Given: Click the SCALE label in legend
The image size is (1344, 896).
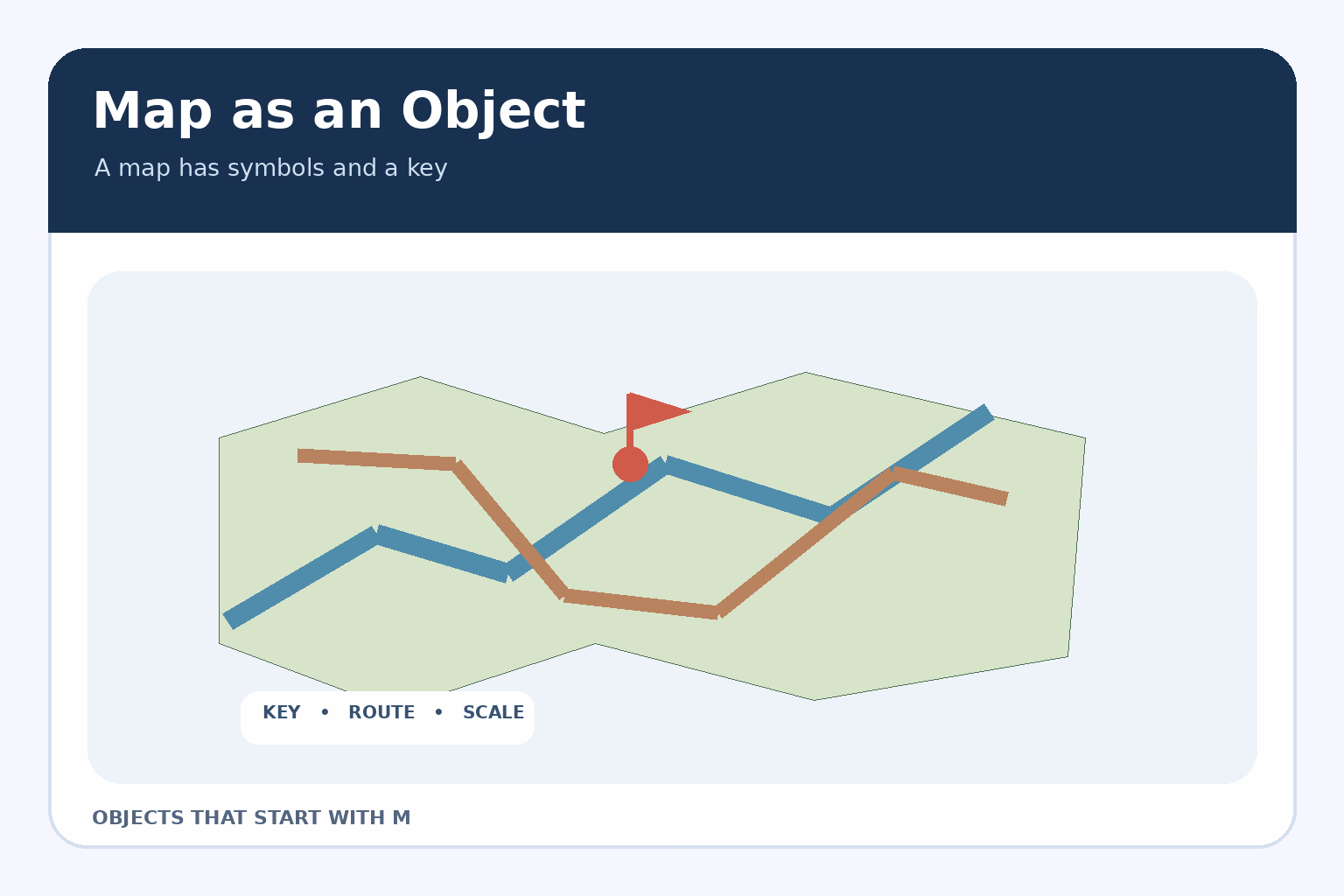Looking at the screenshot, I should pyautogui.click(x=493, y=712).
